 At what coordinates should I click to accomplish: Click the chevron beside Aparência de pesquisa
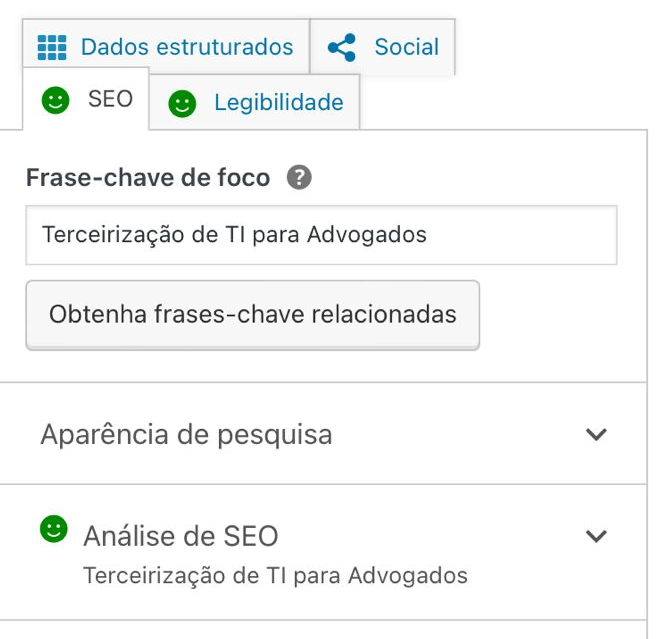point(596,435)
